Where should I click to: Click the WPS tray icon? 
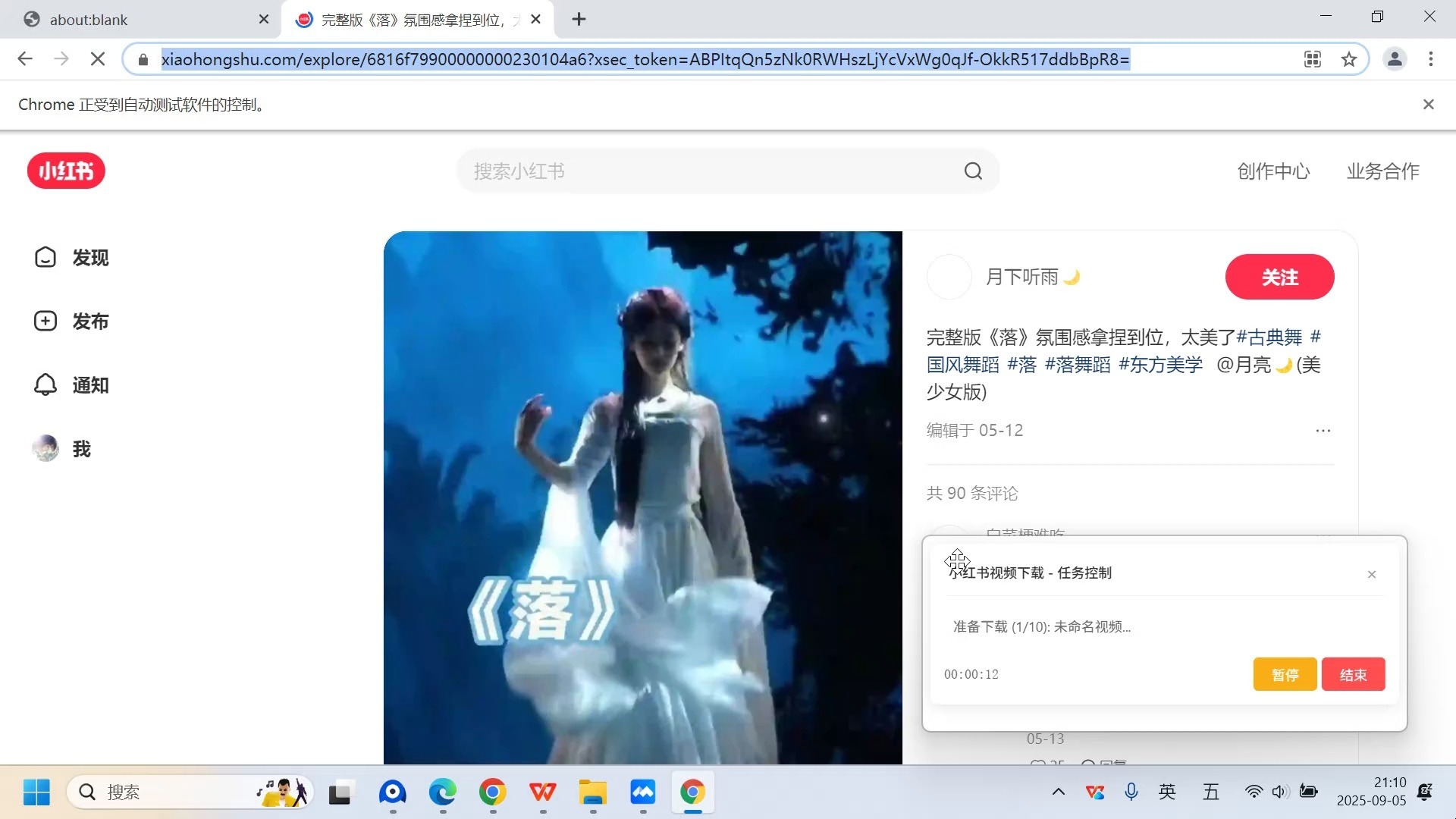1094,792
